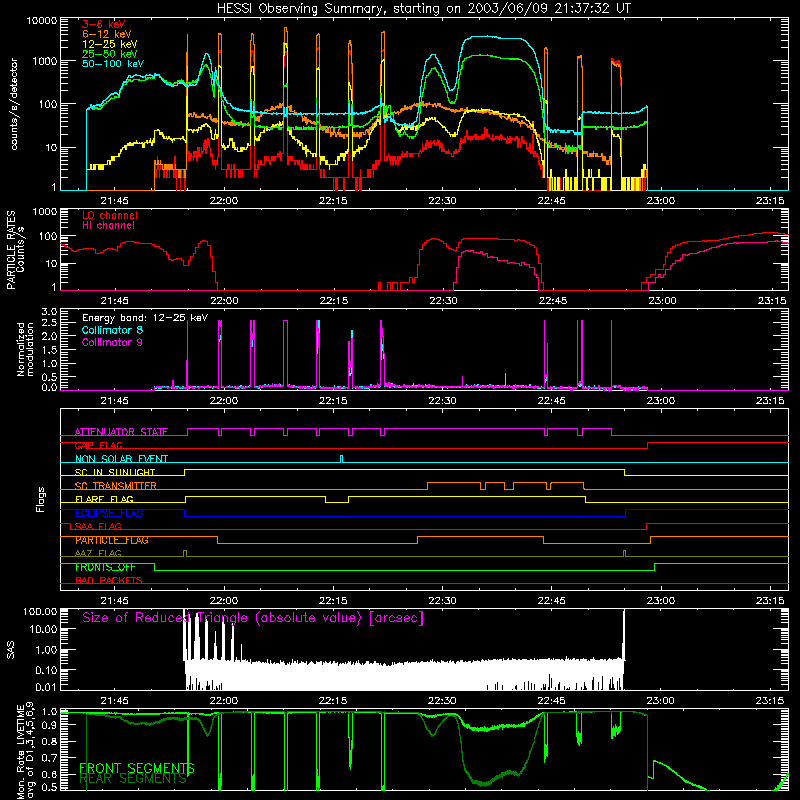Image resolution: width=800 pixels, height=800 pixels.
Task: Click the 0.7 tick on the livetime axis
Action: click(49, 758)
